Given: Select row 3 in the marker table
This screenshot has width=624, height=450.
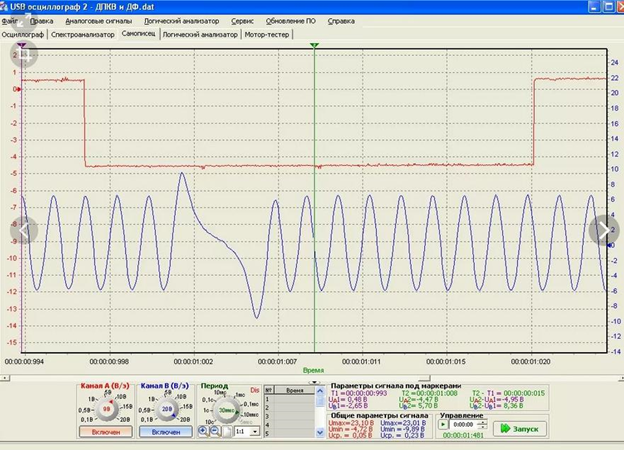Looking at the screenshot, I should (291, 416).
